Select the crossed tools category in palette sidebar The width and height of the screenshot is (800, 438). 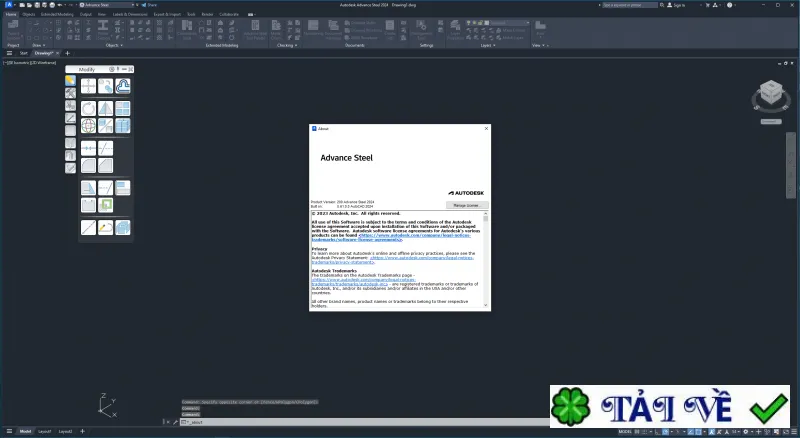tap(70, 93)
